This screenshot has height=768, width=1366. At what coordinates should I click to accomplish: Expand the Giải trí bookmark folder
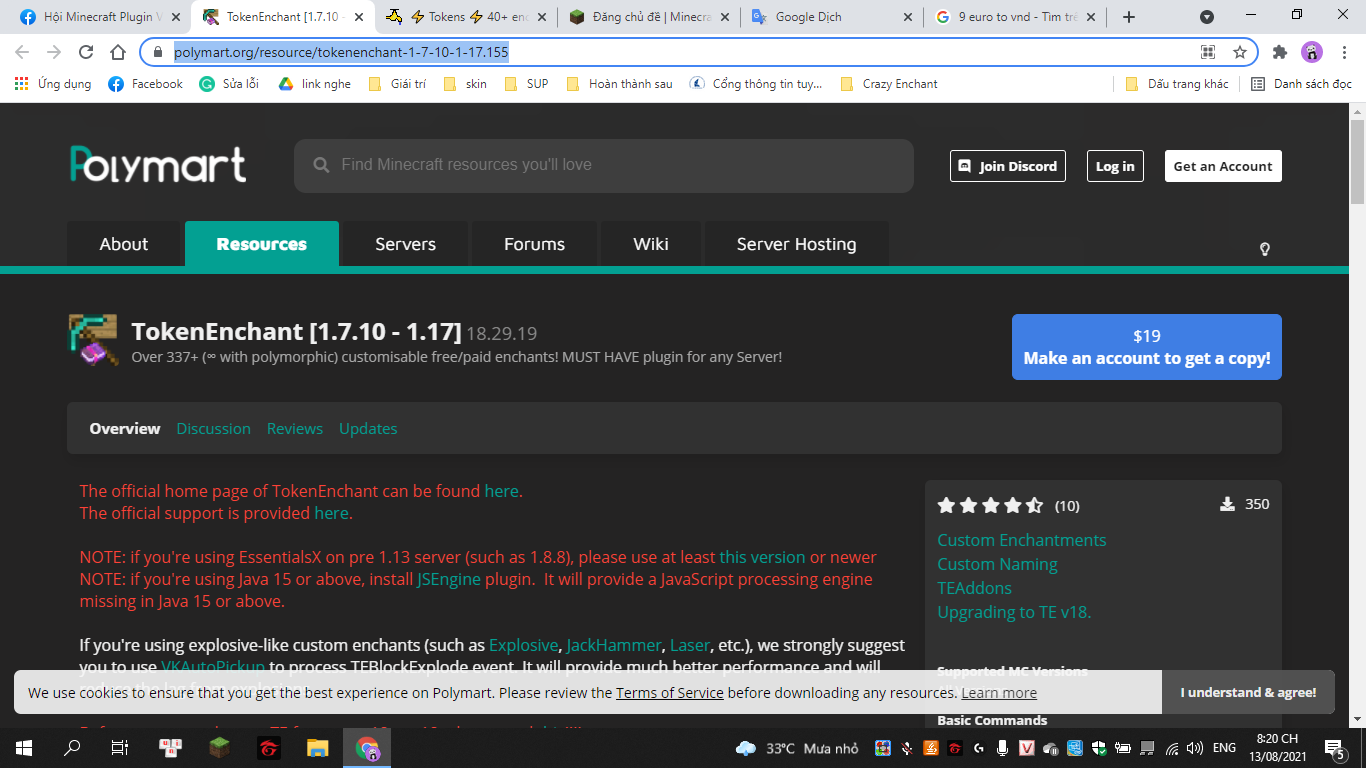pyautogui.click(x=397, y=84)
